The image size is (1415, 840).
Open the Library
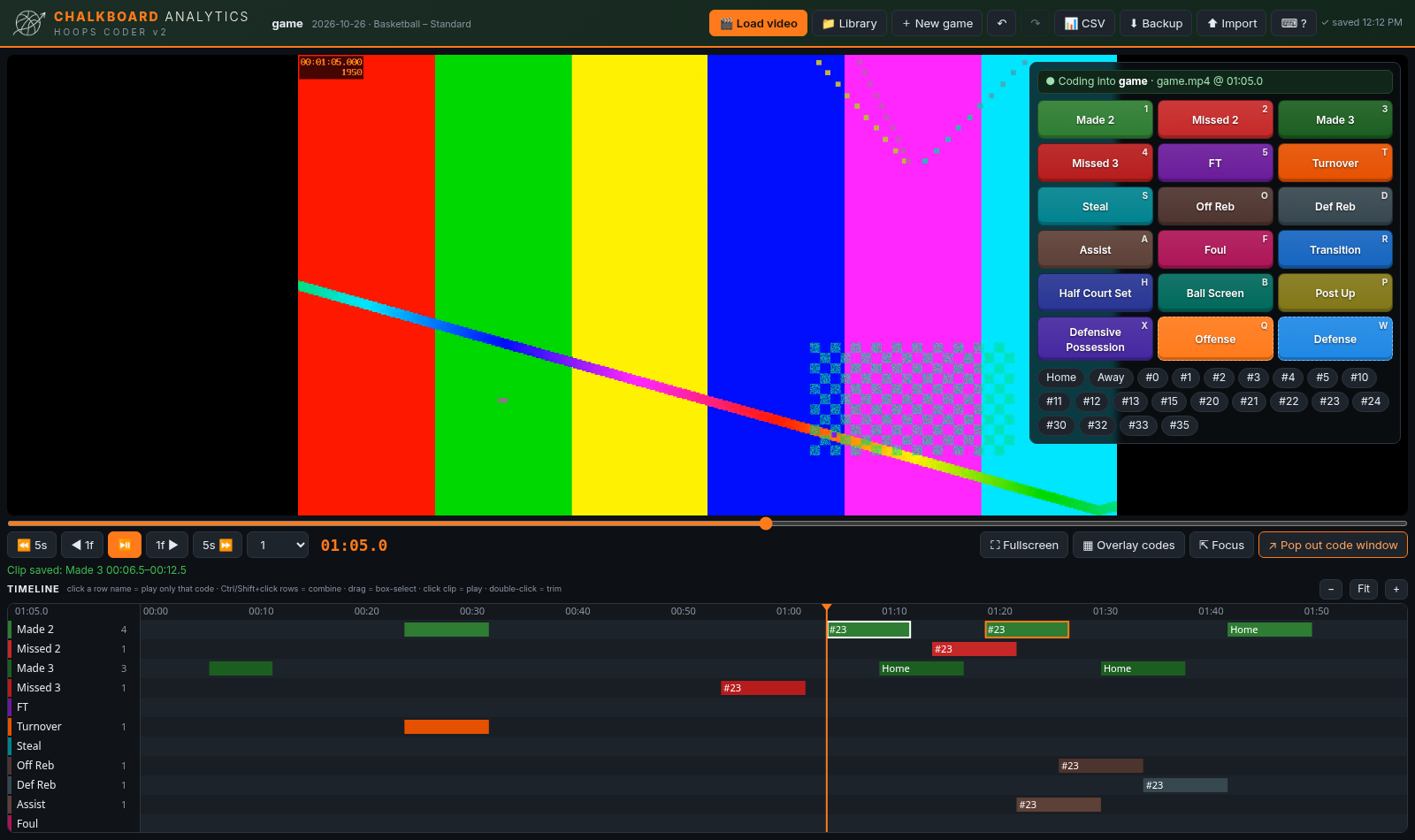pyautogui.click(x=849, y=23)
